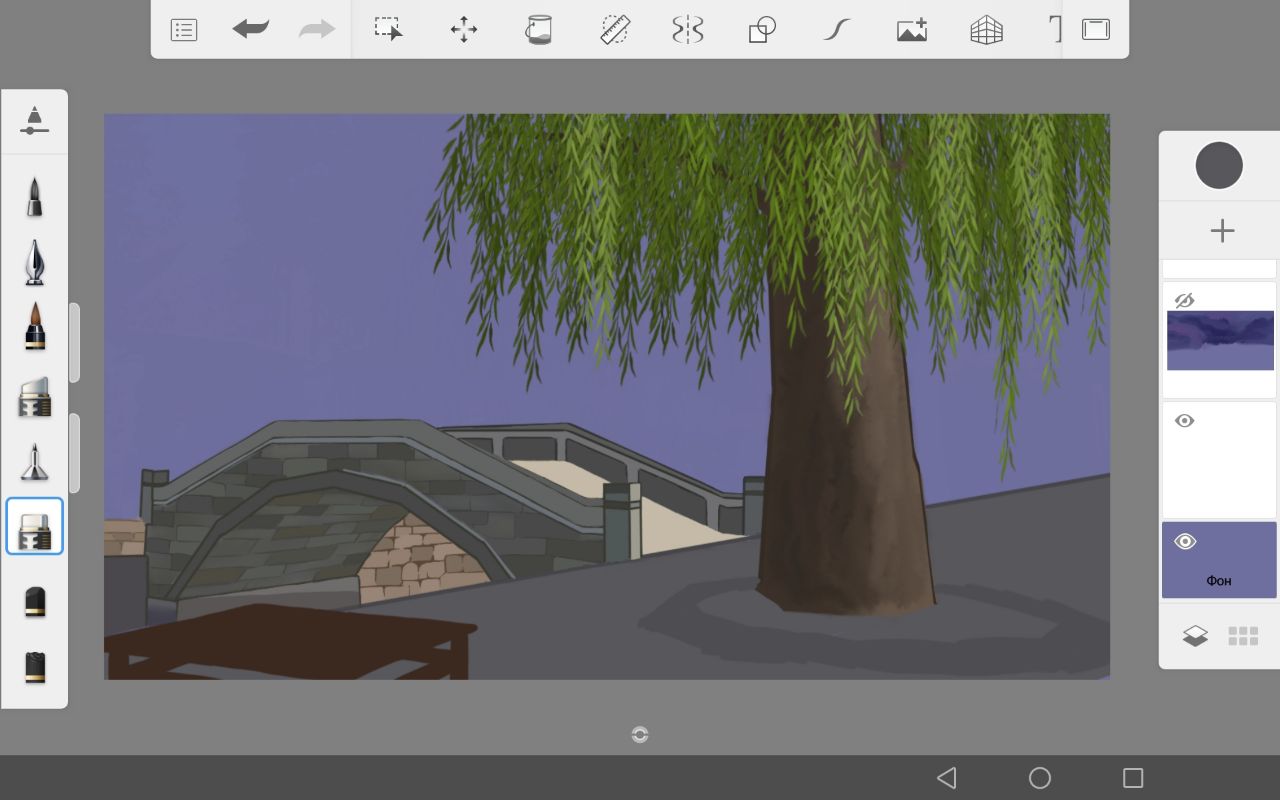The height and width of the screenshot is (800, 1280).
Task: Select the predictive stroke curve tool
Action: point(836,30)
